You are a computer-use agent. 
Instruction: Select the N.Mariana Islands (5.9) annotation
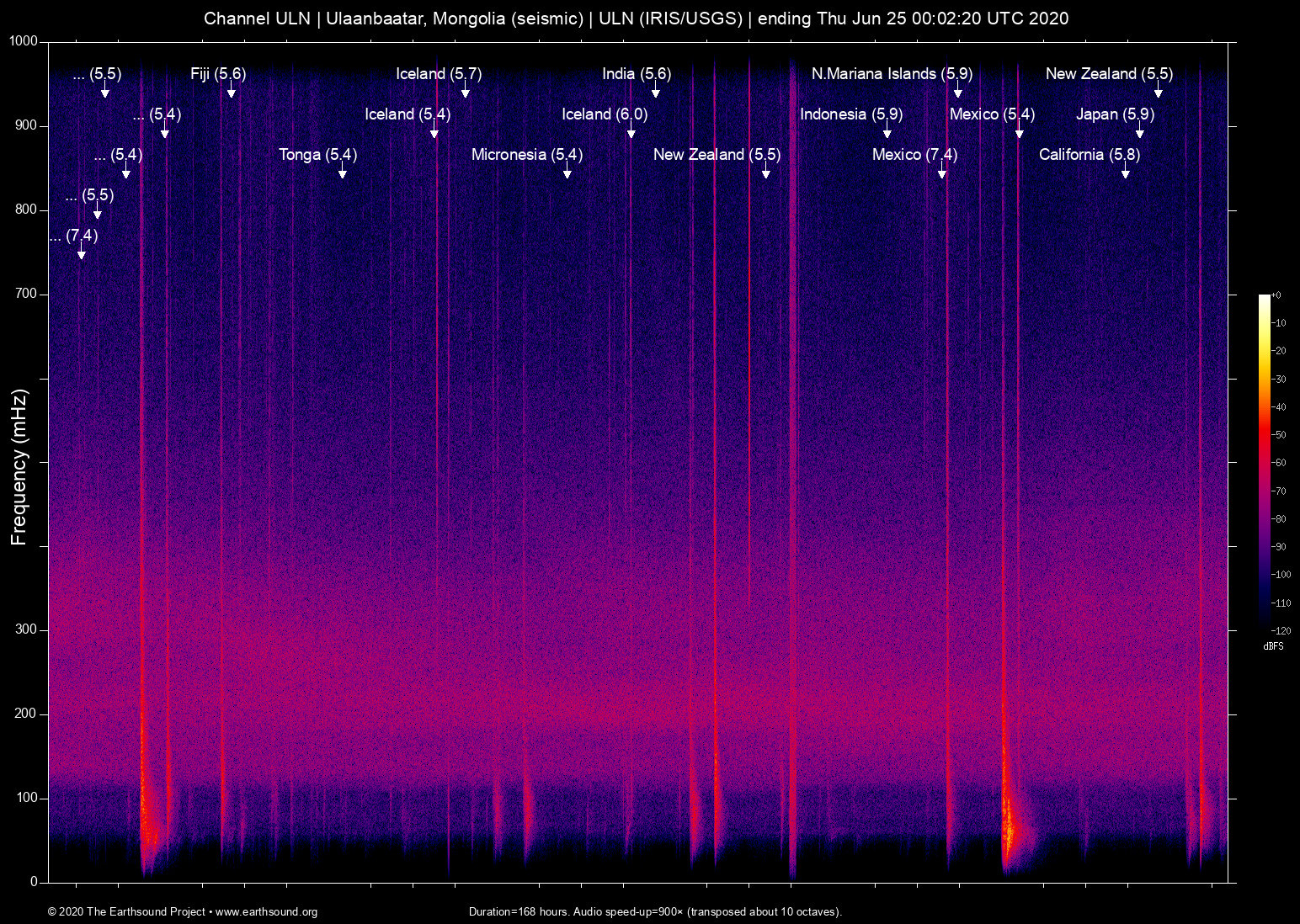(x=891, y=74)
